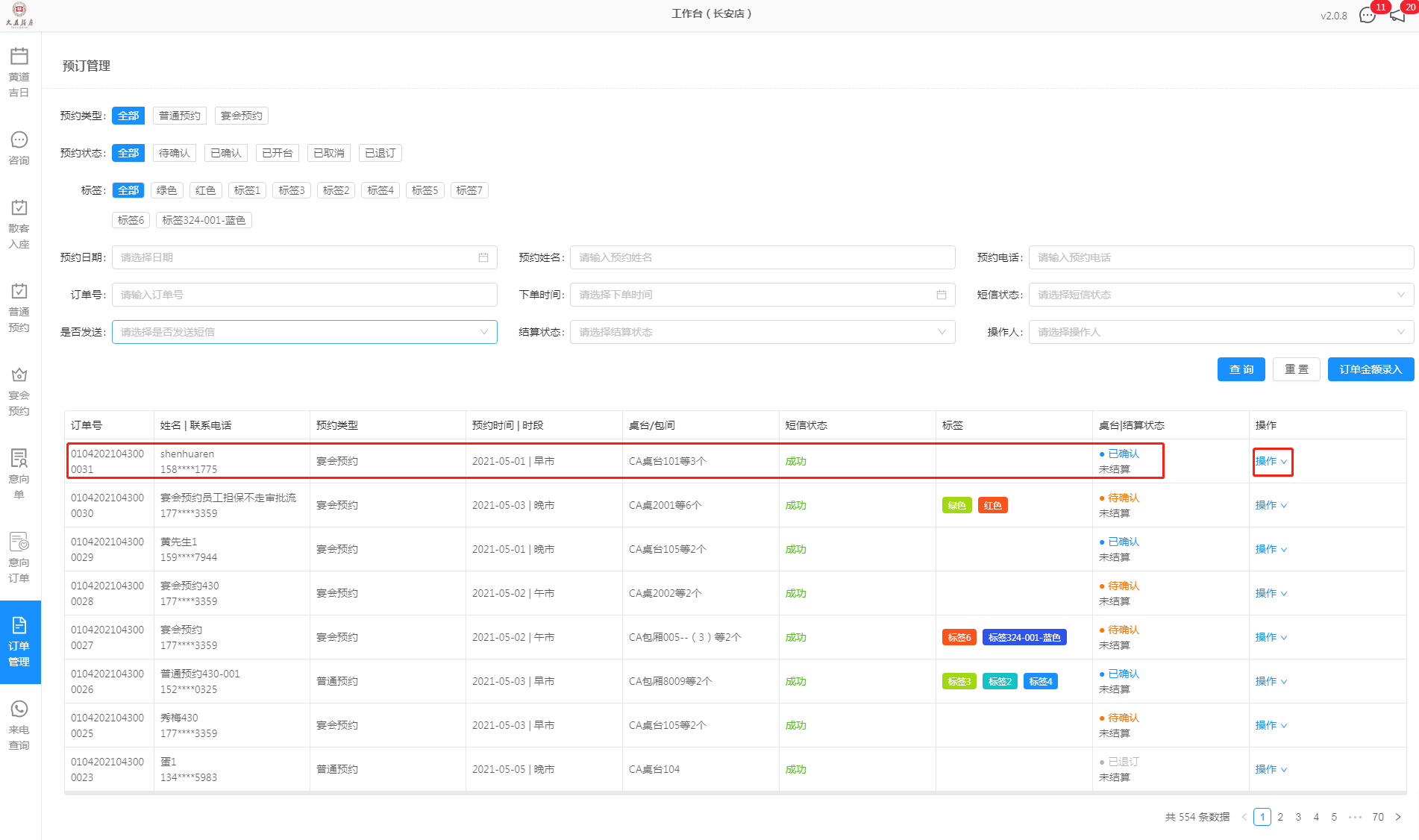Viewport: 1419px width, 840px height.
Task: Open the 短信状态 dropdown
Action: point(1221,295)
